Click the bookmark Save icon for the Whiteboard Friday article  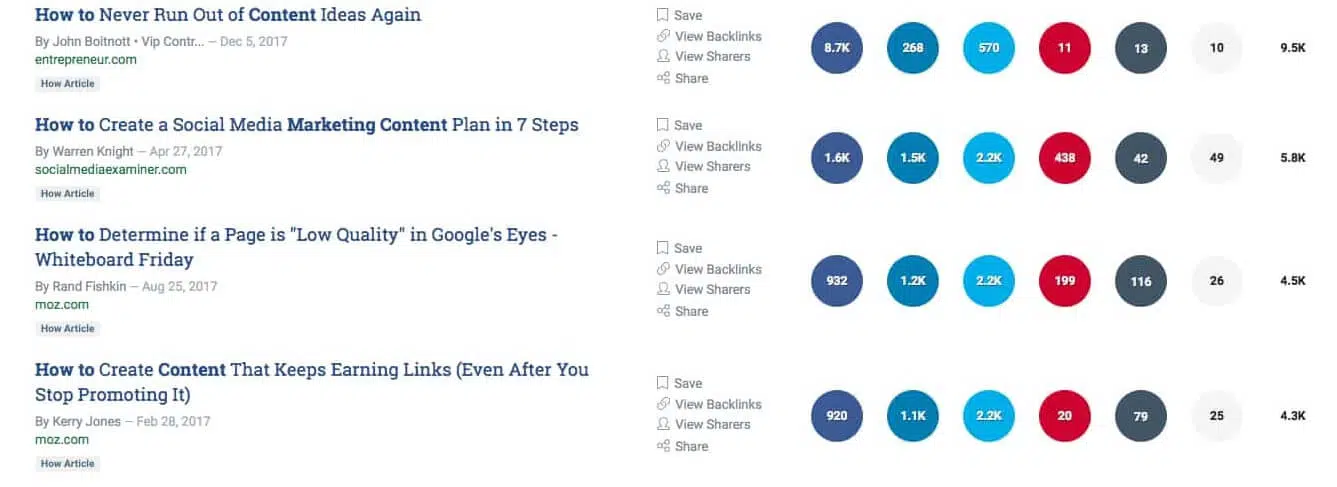pos(662,248)
